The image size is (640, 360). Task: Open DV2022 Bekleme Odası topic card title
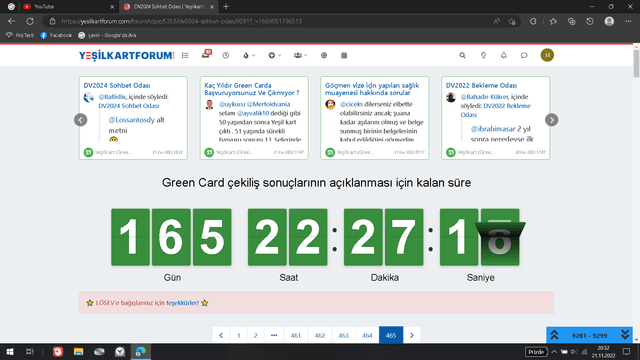pos(481,85)
